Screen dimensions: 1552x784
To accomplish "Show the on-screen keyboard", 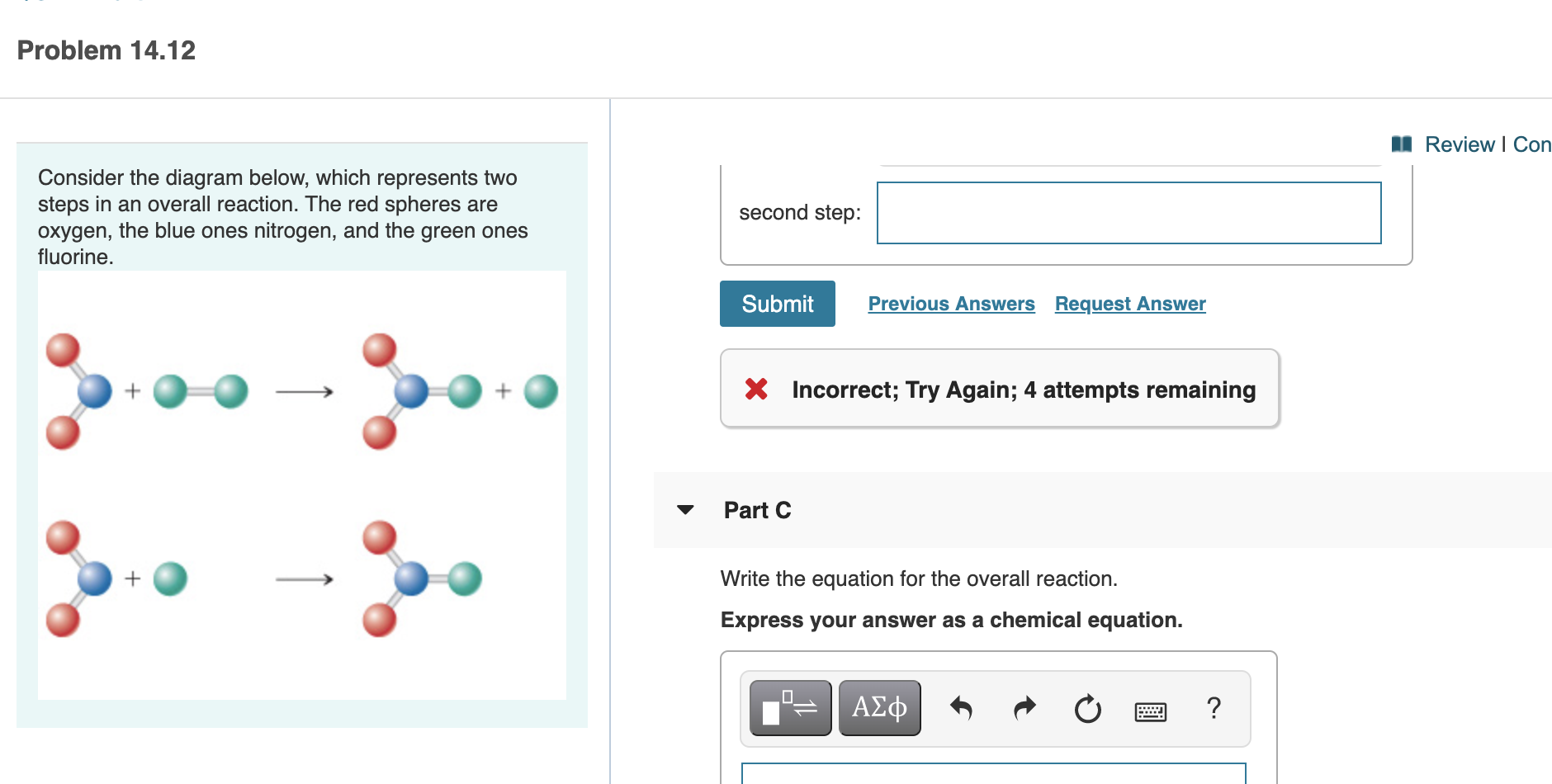I will (1152, 710).
